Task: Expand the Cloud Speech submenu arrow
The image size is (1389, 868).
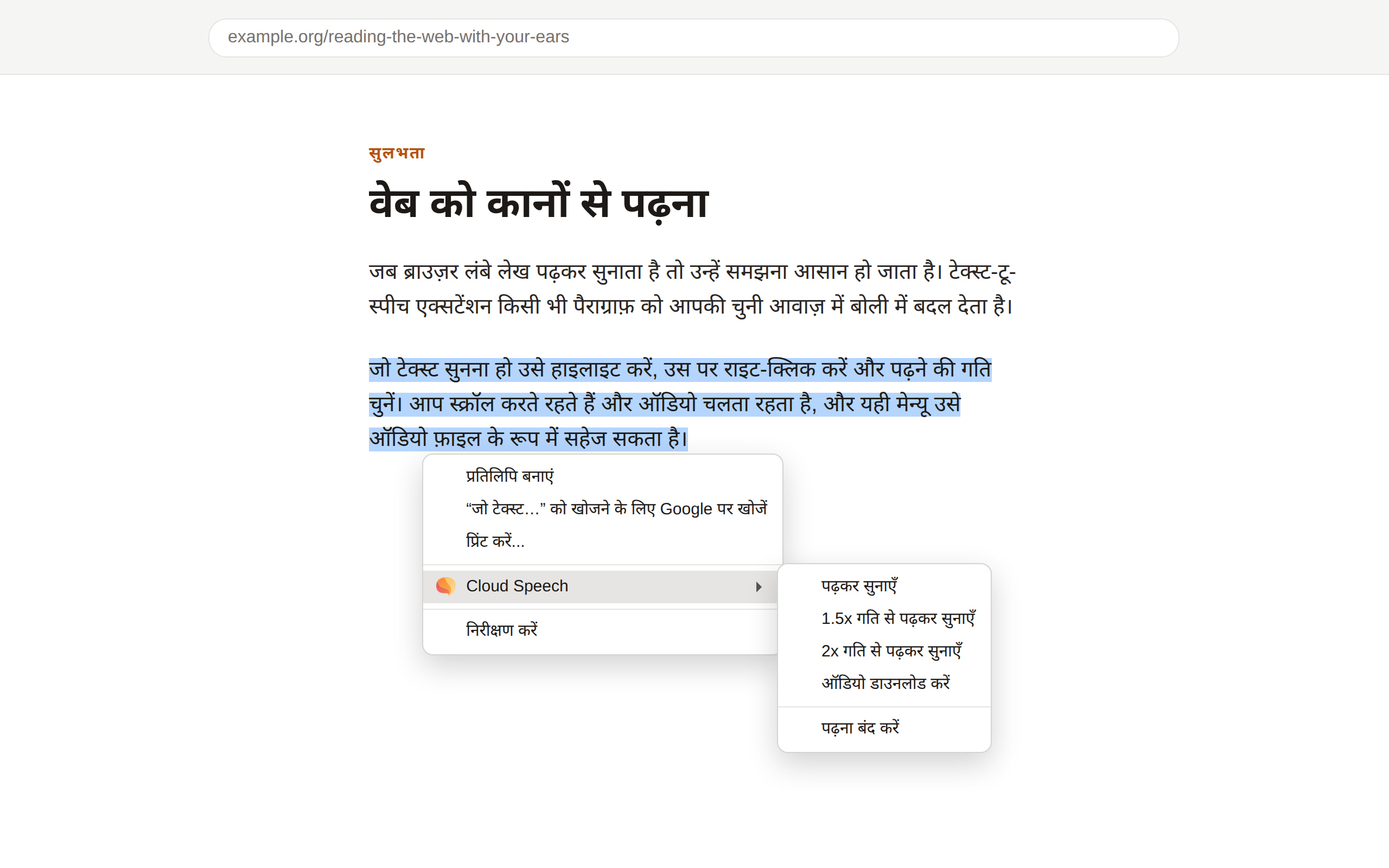Action: click(759, 586)
